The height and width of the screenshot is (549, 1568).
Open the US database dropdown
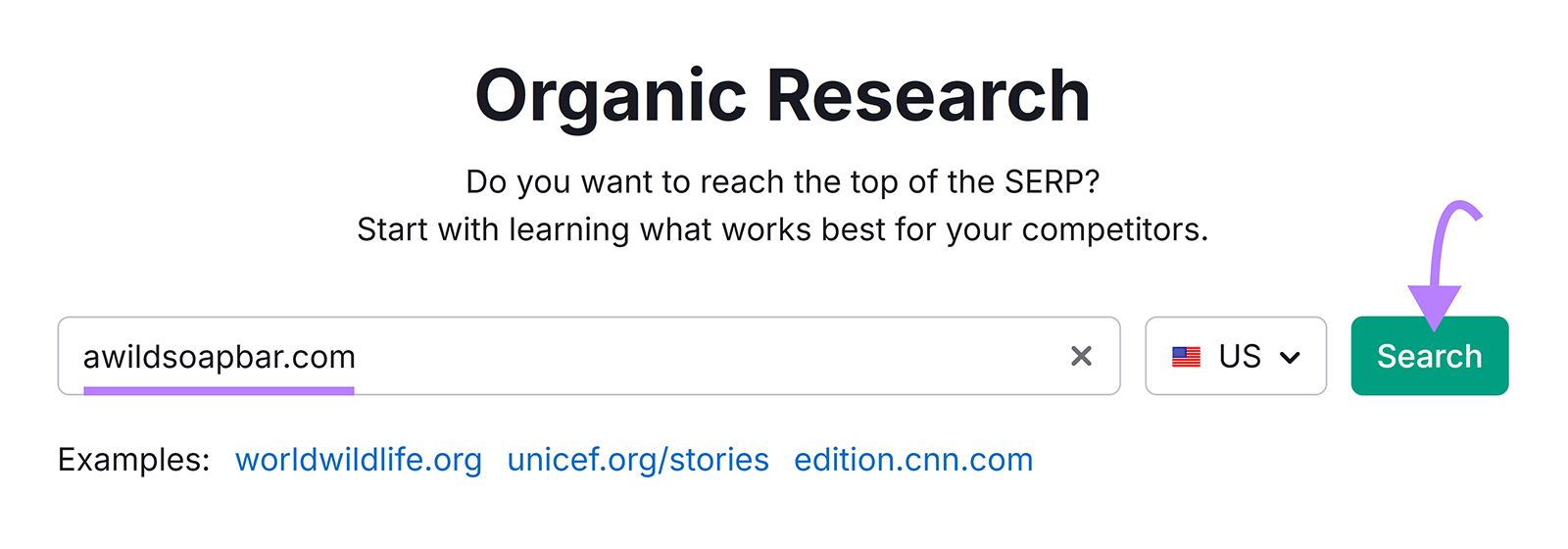[x=1235, y=356]
